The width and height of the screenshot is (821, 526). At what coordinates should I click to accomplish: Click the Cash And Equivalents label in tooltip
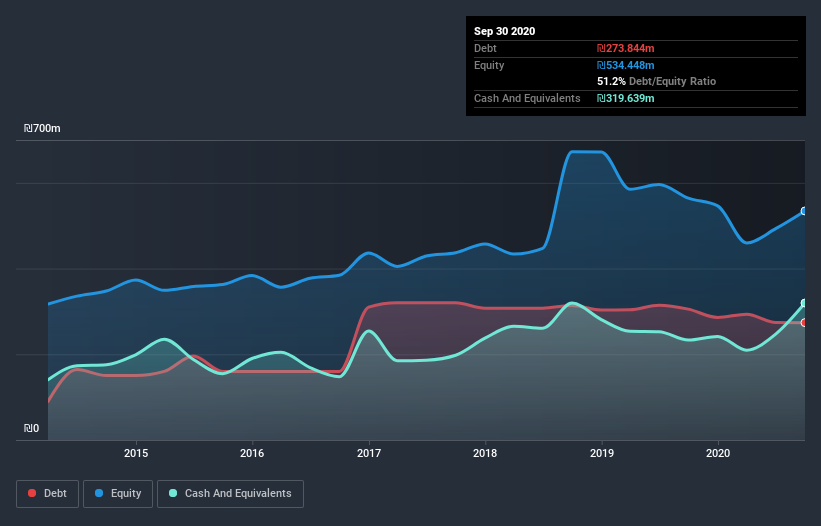[x=527, y=98]
